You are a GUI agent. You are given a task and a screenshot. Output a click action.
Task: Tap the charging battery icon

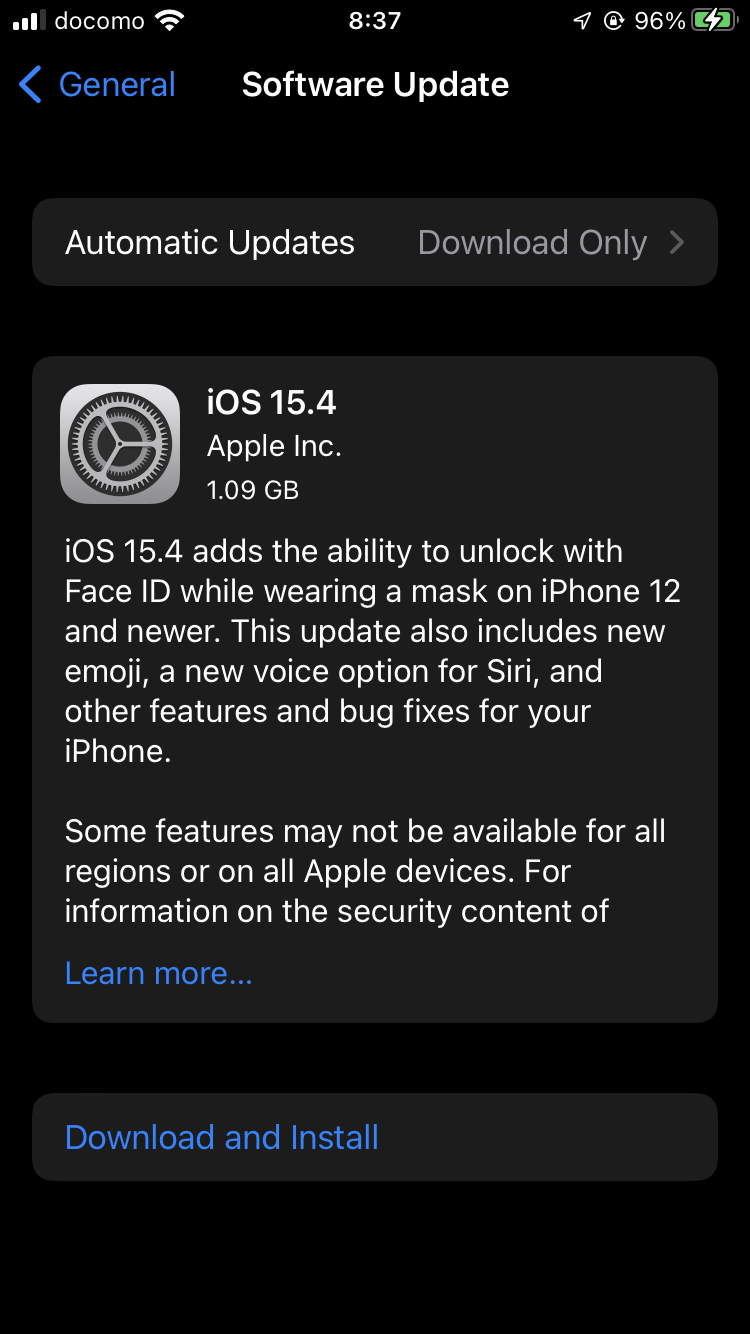coord(714,21)
